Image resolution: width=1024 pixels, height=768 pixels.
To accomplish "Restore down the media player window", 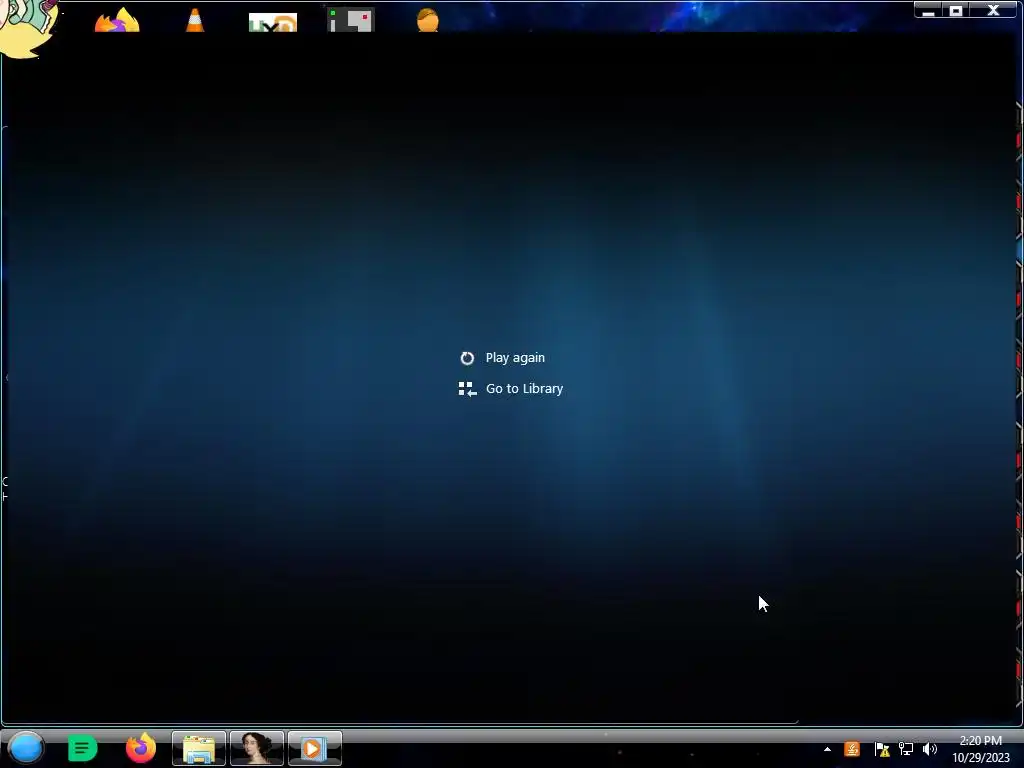I will click(x=955, y=10).
